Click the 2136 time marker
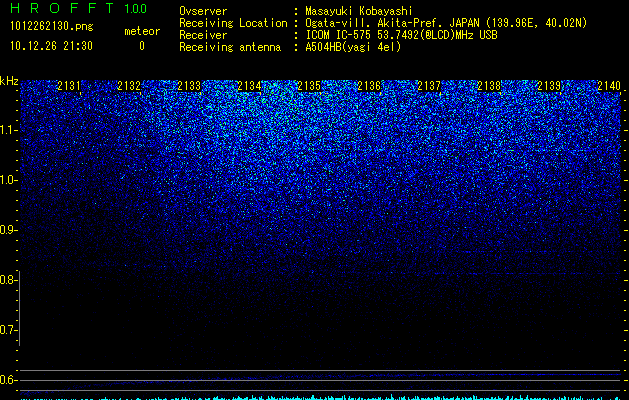Screen dimensions: 629x400 (x=369, y=85)
